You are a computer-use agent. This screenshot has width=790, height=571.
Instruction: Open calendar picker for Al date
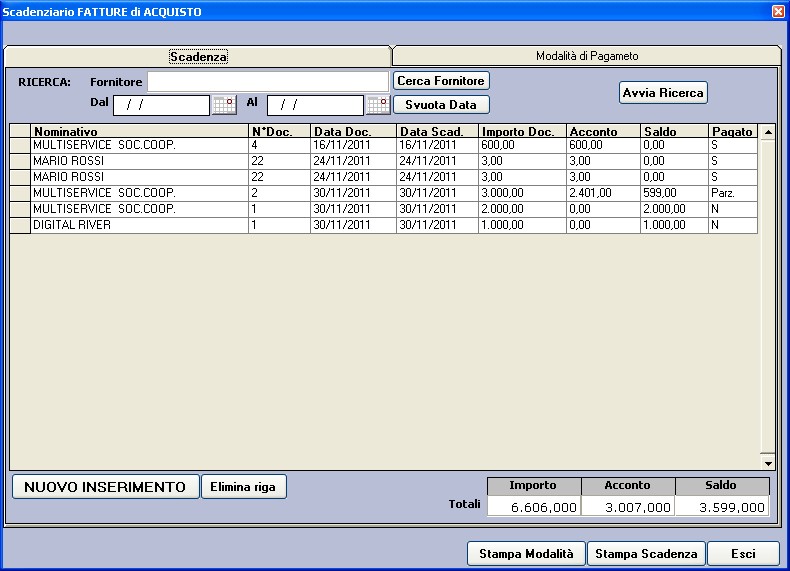click(378, 105)
